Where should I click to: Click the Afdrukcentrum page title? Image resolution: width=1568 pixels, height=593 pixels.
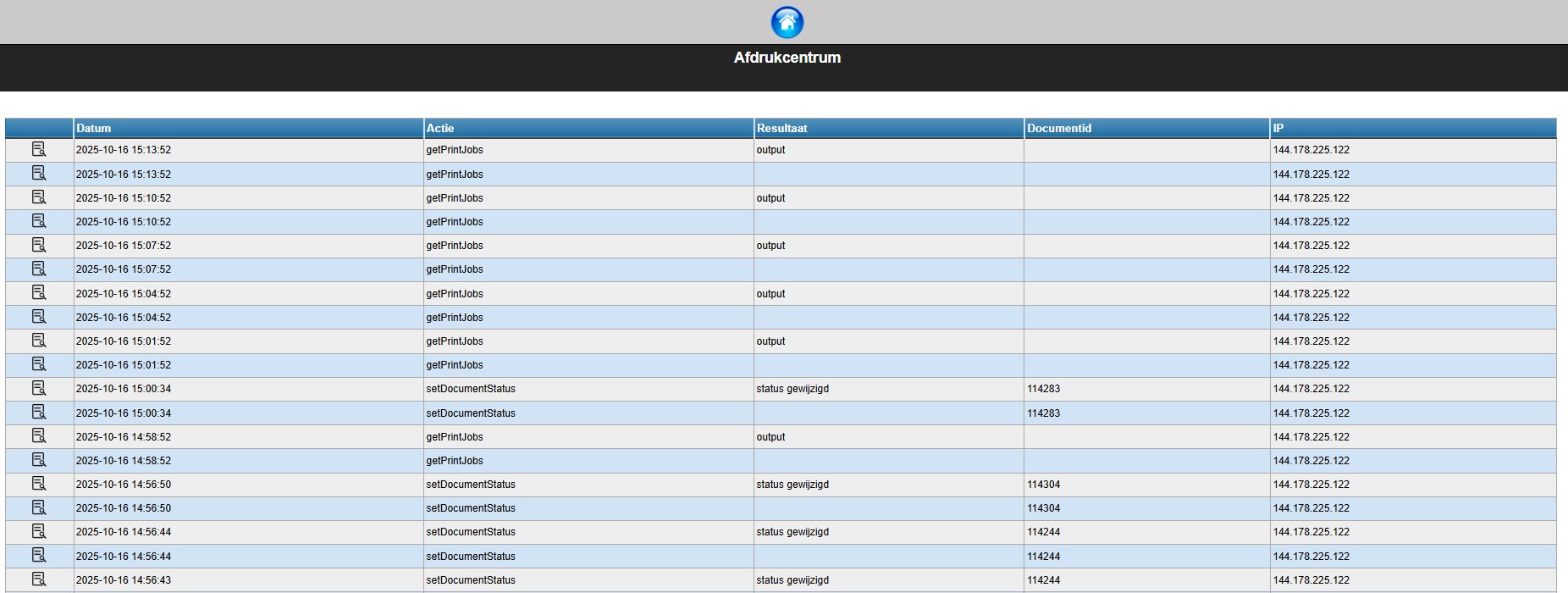[x=787, y=58]
